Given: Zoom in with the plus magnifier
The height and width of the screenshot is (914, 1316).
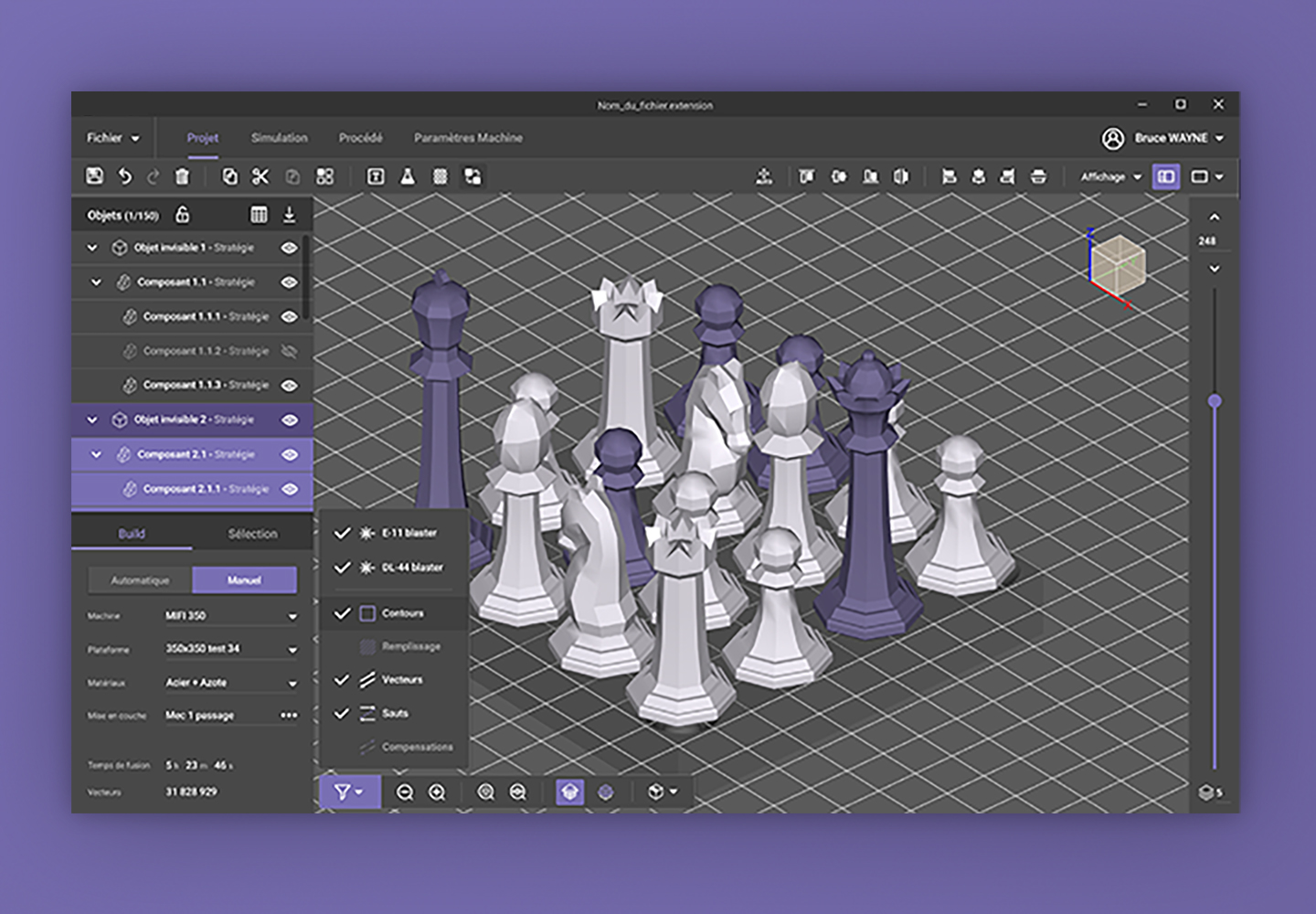Looking at the screenshot, I should pyautogui.click(x=437, y=792).
